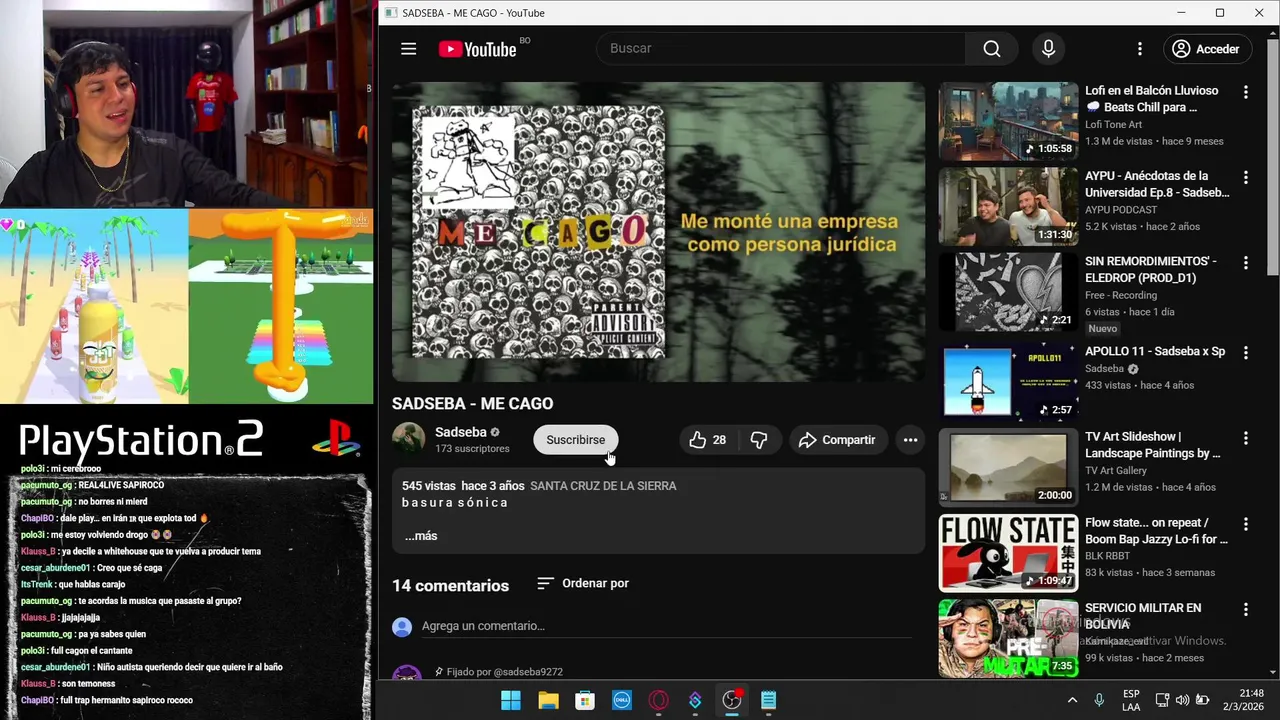The width and height of the screenshot is (1280, 720).
Task: Open 'APOLLO 11 - Sadseba x Sp' title
Action: [x=1155, y=352]
